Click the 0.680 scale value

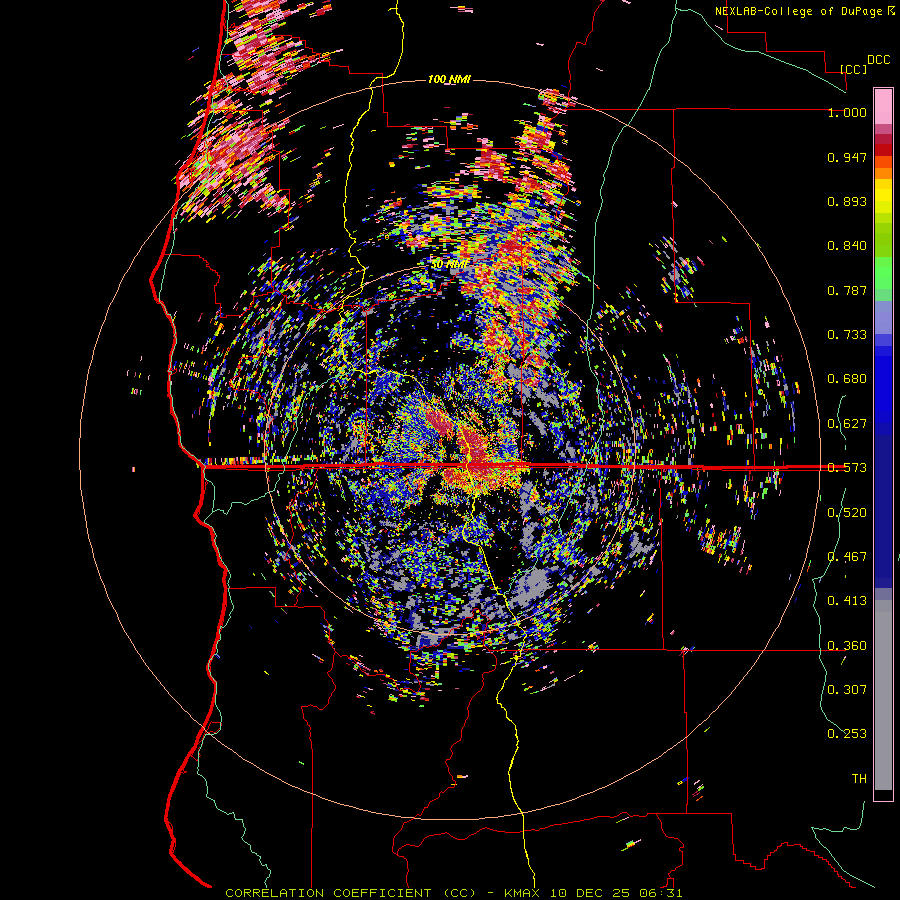847,379
